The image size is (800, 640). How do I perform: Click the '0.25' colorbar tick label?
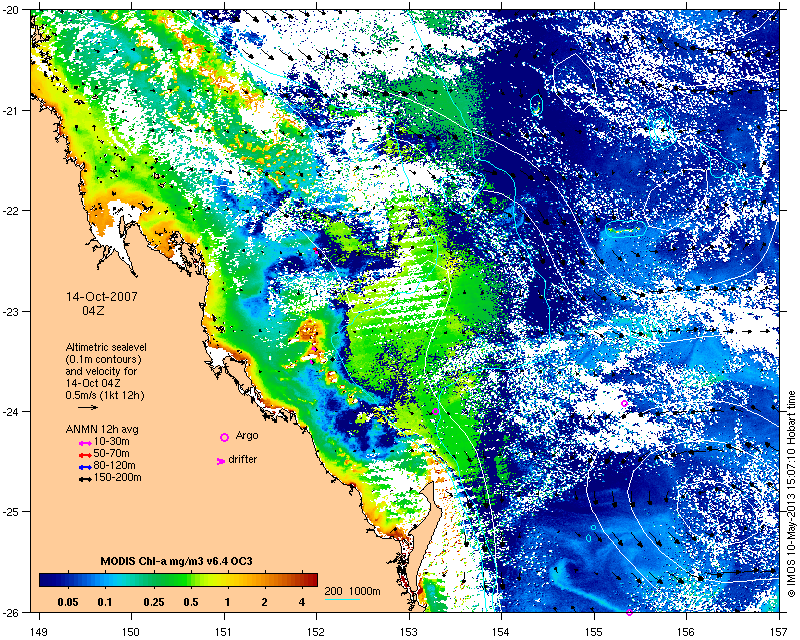point(154,602)
